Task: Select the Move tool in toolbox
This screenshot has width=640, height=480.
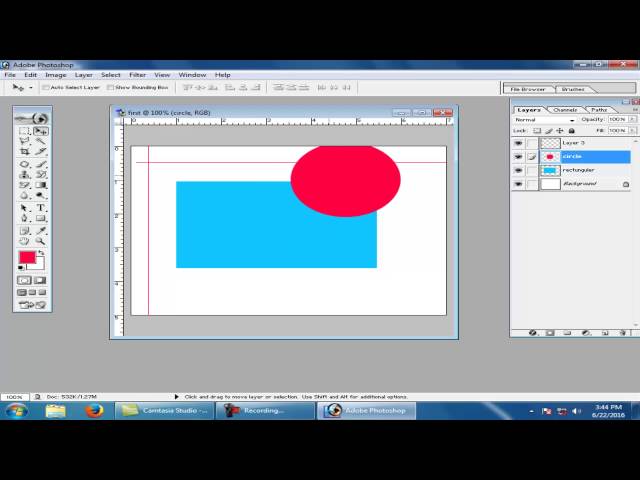Action: coord(40,131)
